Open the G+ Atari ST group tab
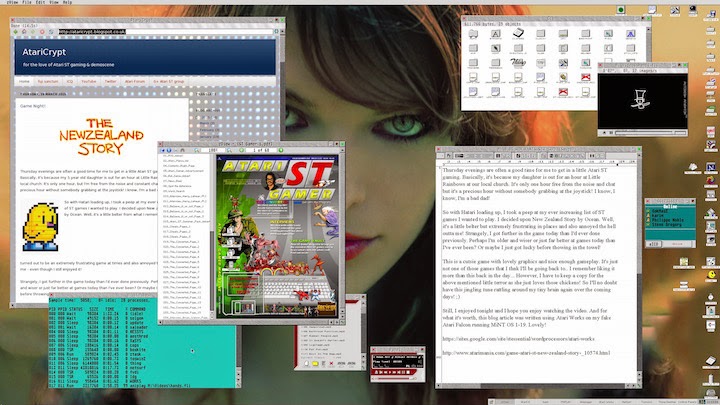The height and width of the screenshot is (405, 720). pyautogui.click(x=169, y=81)
